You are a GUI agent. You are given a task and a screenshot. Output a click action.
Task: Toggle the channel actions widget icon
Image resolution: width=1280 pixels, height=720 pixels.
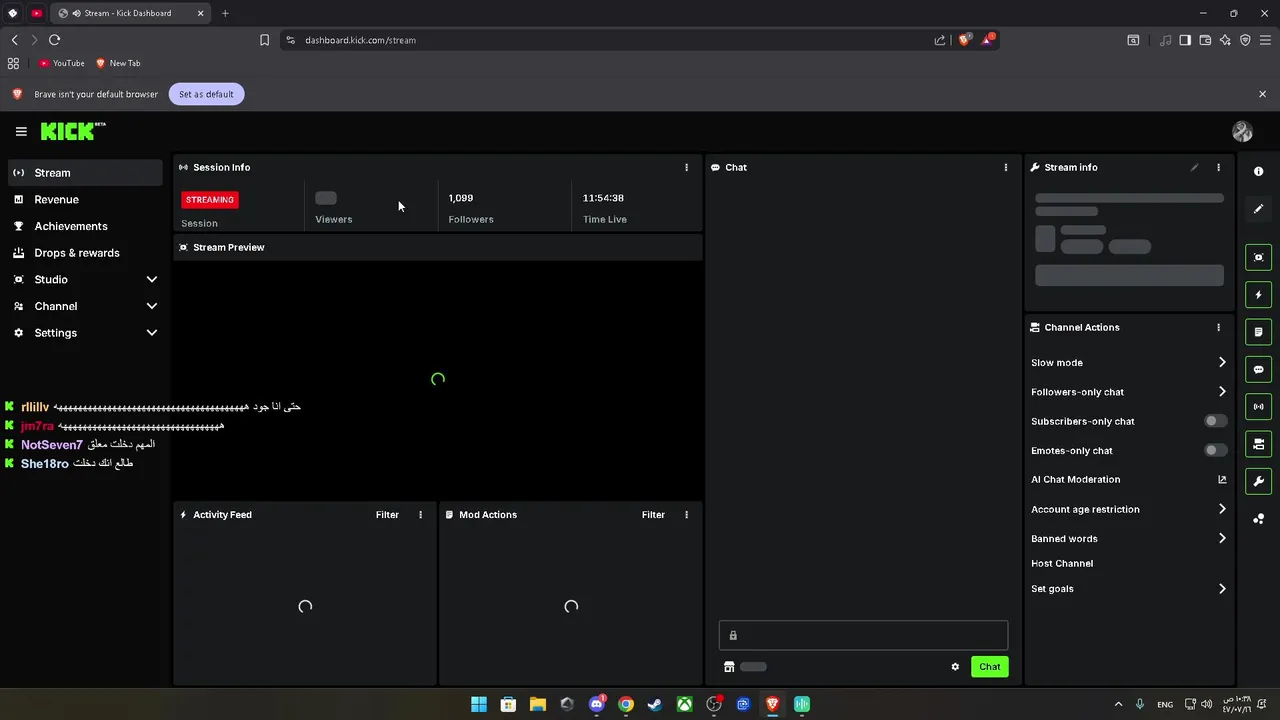click(1258, 444)
